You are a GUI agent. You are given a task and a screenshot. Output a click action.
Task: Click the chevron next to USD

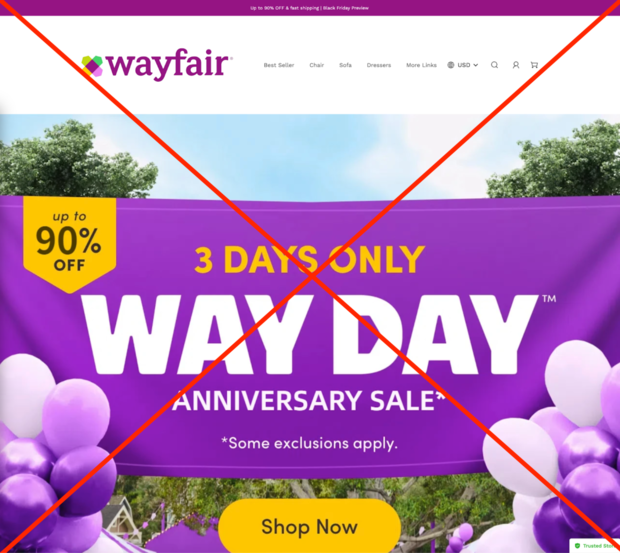(x=476, y=65)
